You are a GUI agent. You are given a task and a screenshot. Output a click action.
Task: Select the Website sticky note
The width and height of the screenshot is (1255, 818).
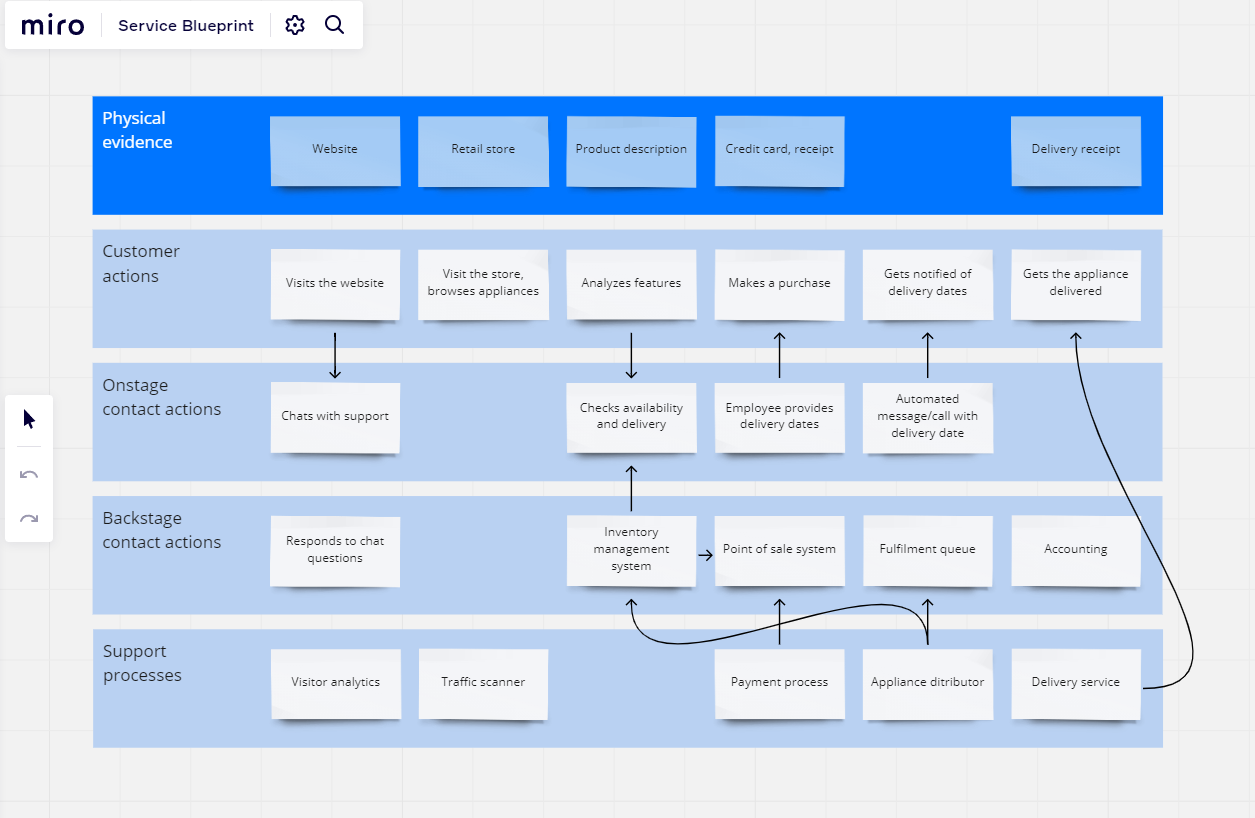click(x=335, y=150)
